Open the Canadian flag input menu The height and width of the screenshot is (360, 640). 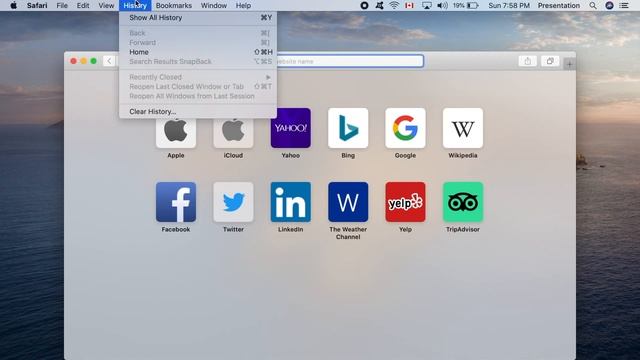pos(409,6)
